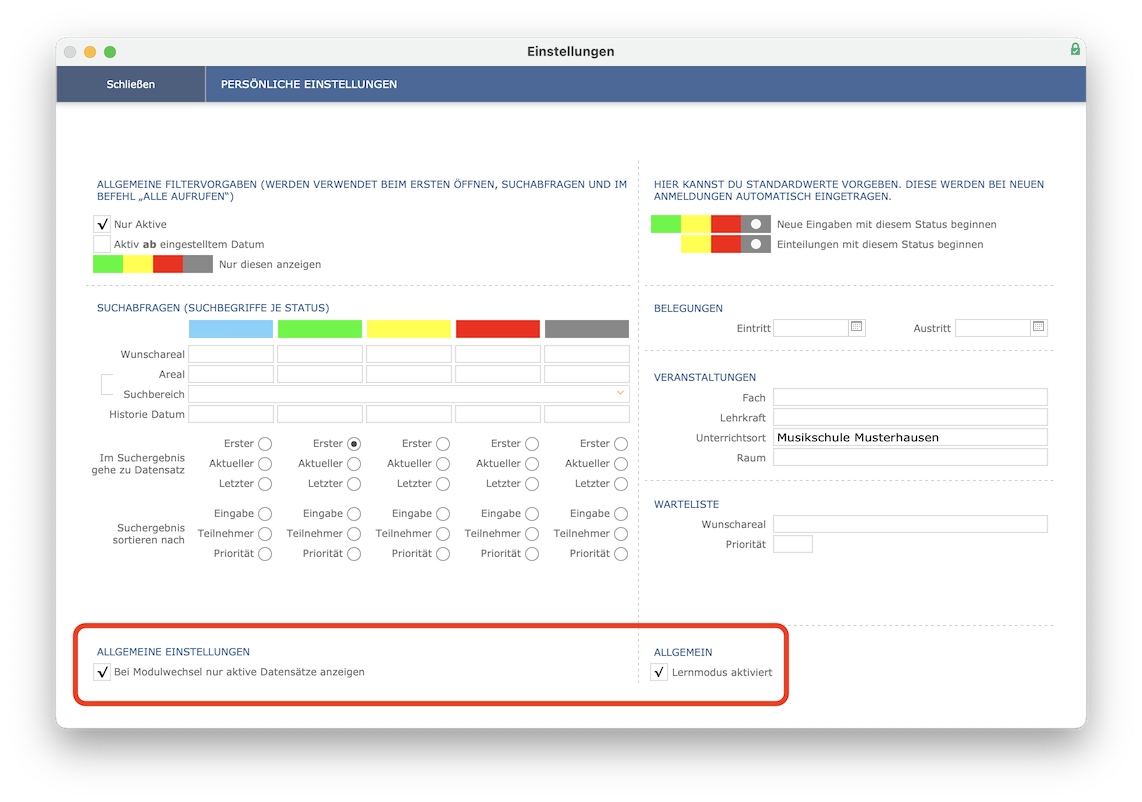Click the Lehrkraft input field
The height and width of the screenshot is (802, 1142).
[x=910, y=417]
